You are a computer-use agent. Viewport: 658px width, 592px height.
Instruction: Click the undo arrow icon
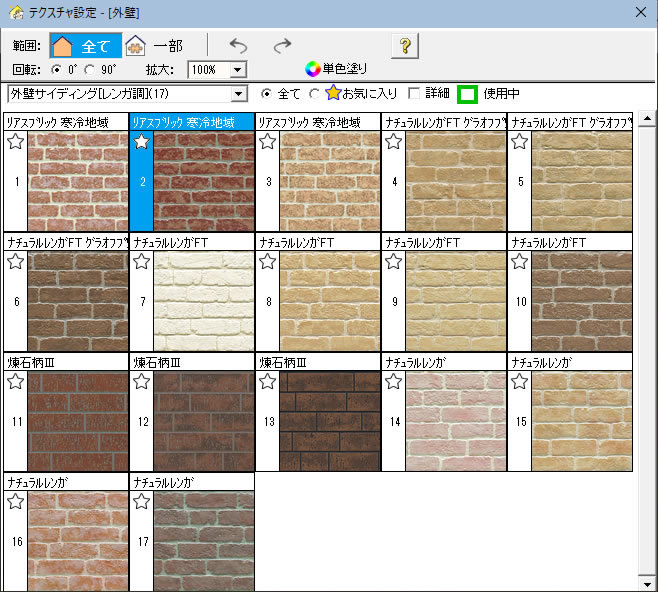pos(239,45)
